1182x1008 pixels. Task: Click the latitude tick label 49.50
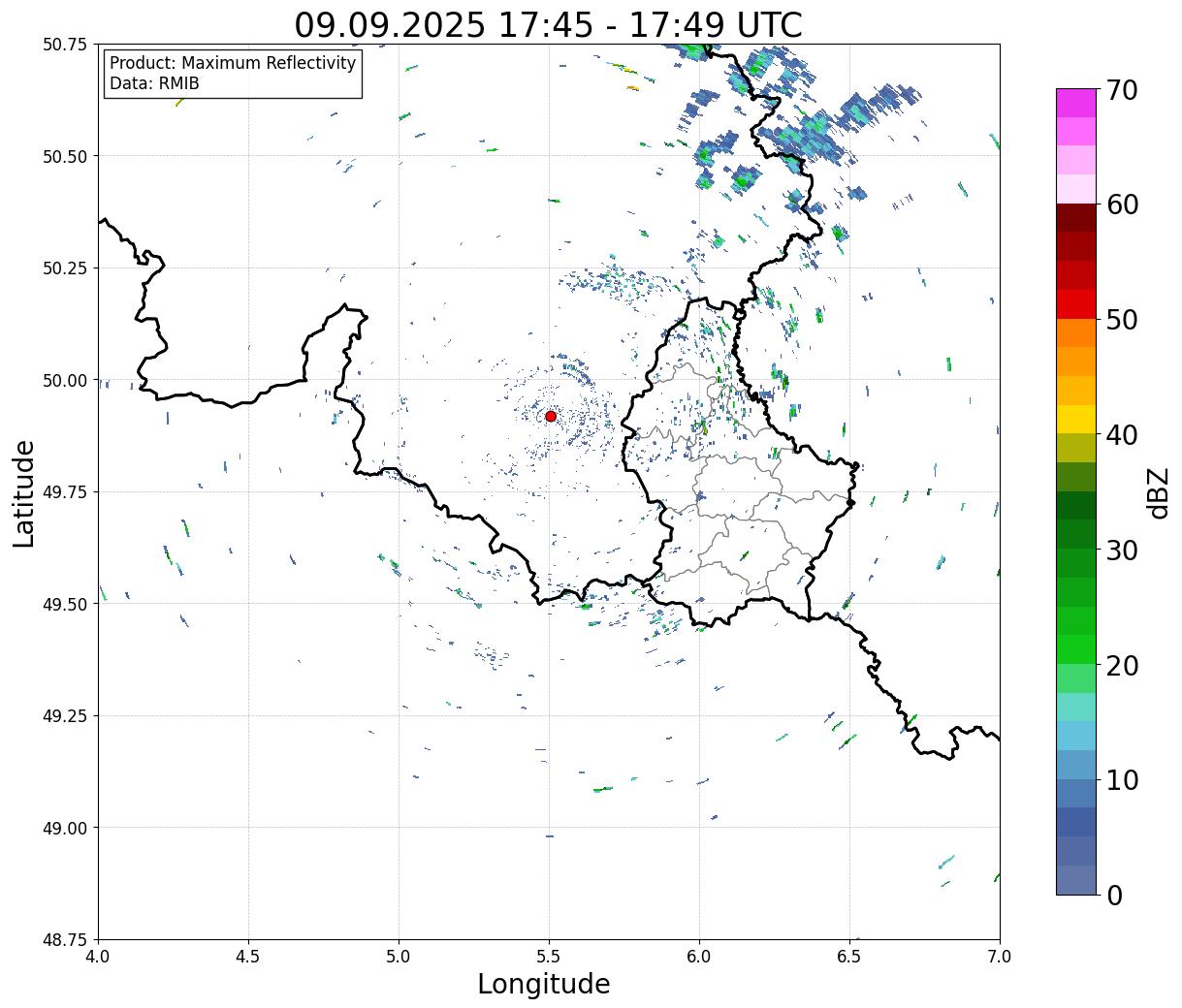point(65,604)
